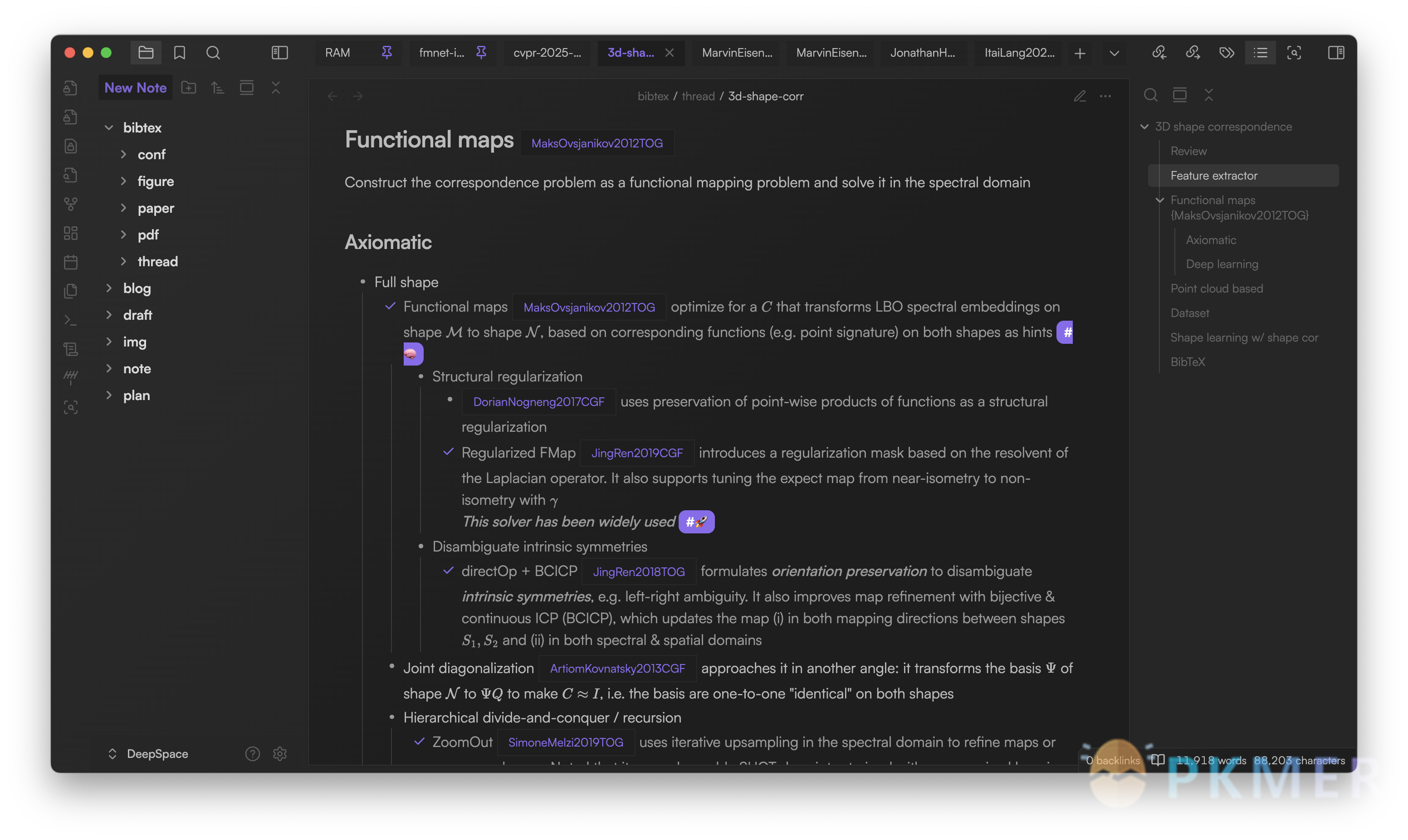This screenshot has width=1408, height=840.
Task: Open the bookmarks panel icon
Action: click(179, 53)
